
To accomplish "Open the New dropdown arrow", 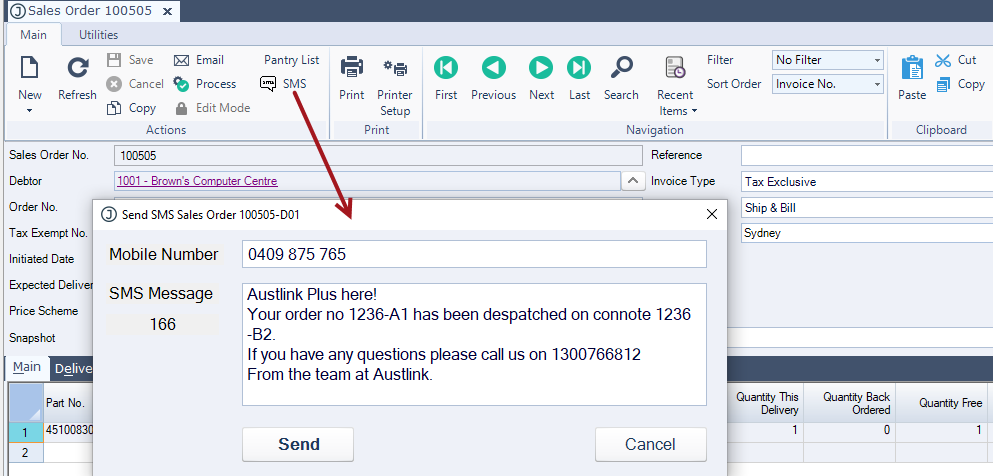I will [29, 111].
